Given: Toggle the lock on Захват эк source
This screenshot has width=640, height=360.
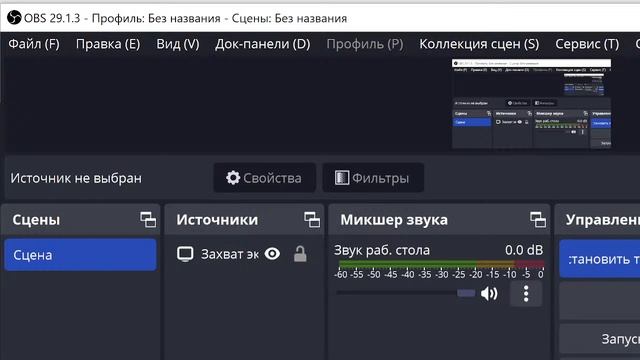Looking at the screenshot, I should coord(300,254).
